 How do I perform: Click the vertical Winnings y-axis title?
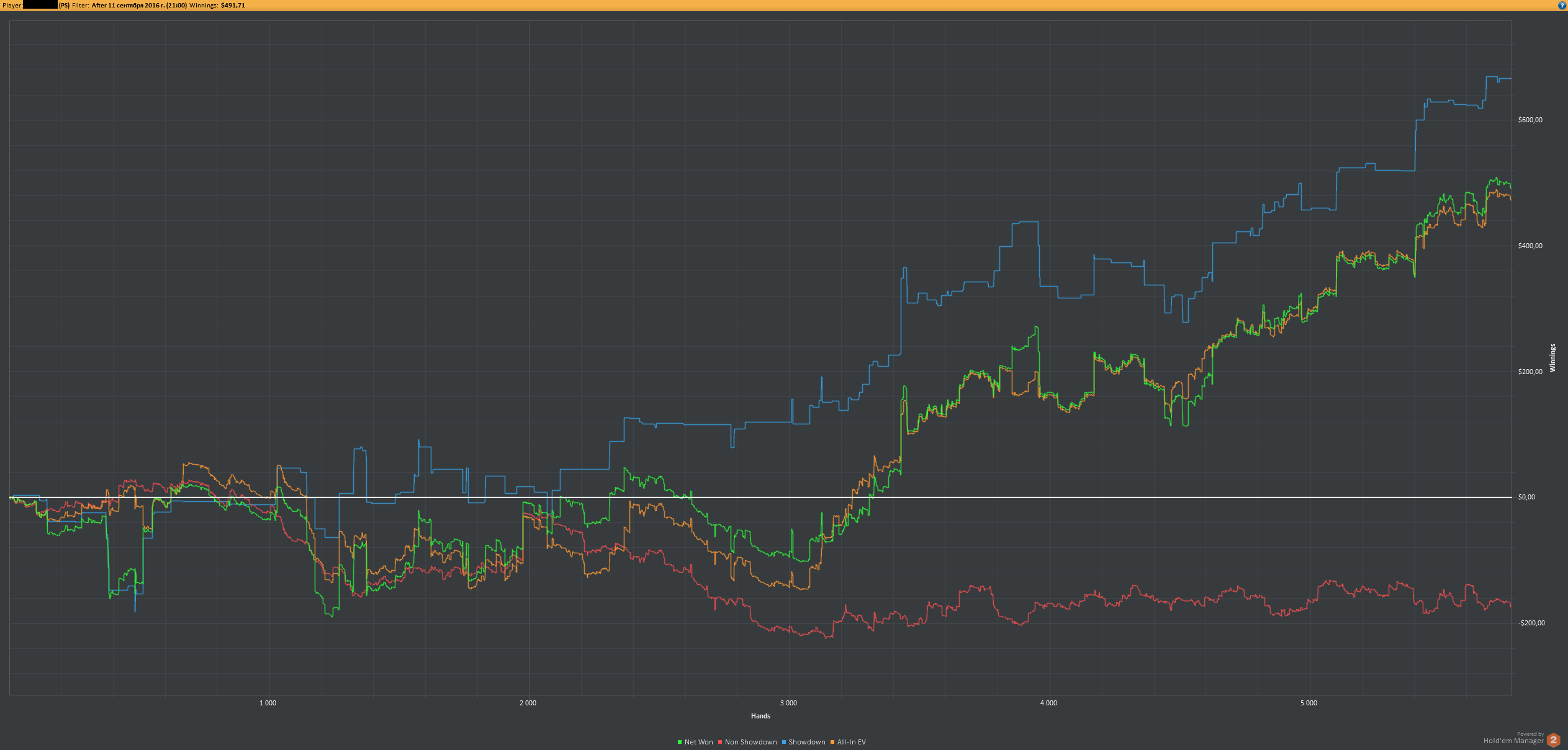1552,358
